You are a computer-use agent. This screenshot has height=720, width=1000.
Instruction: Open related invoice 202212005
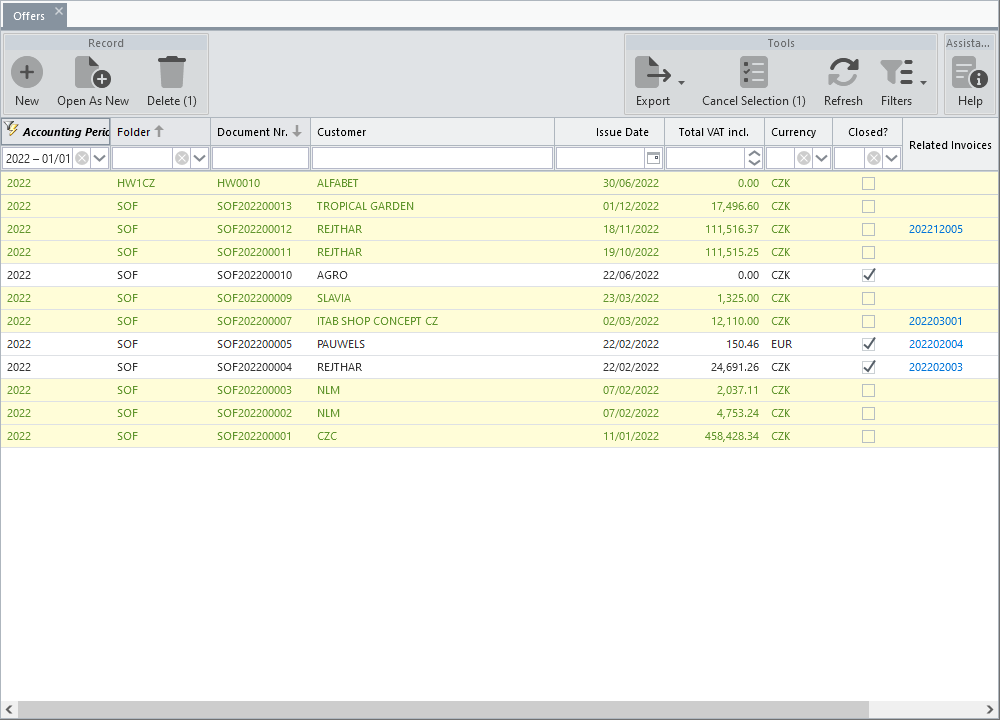coord(936,230)
